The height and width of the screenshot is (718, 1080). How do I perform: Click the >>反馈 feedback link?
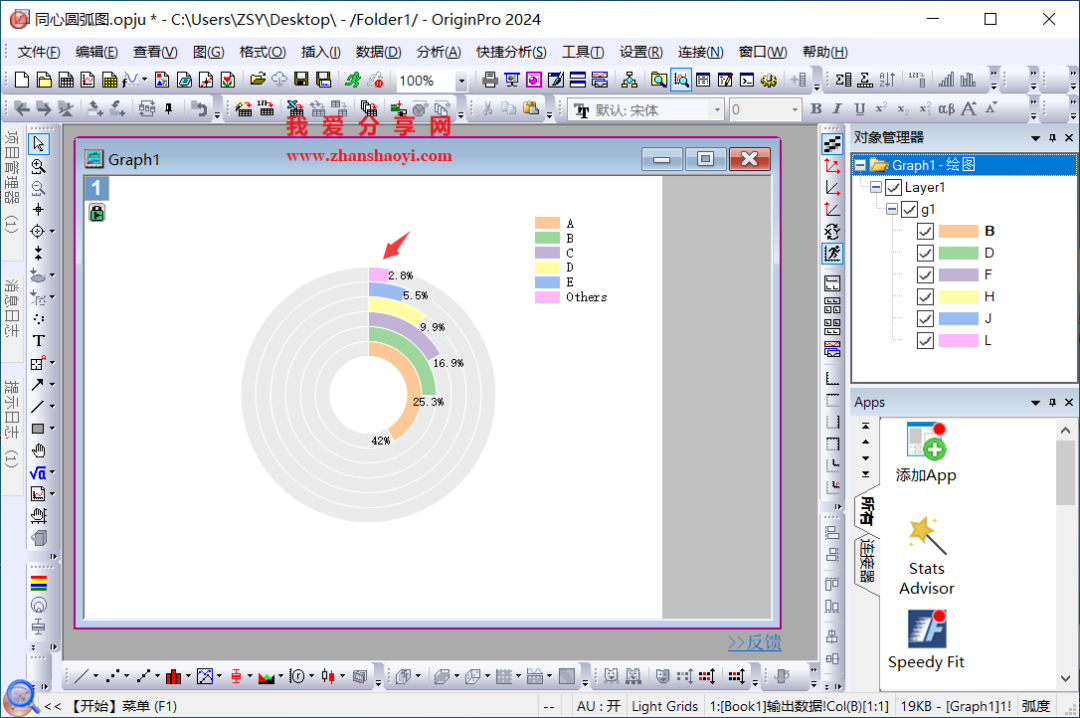pyautogui.click(x=754, y=642)
